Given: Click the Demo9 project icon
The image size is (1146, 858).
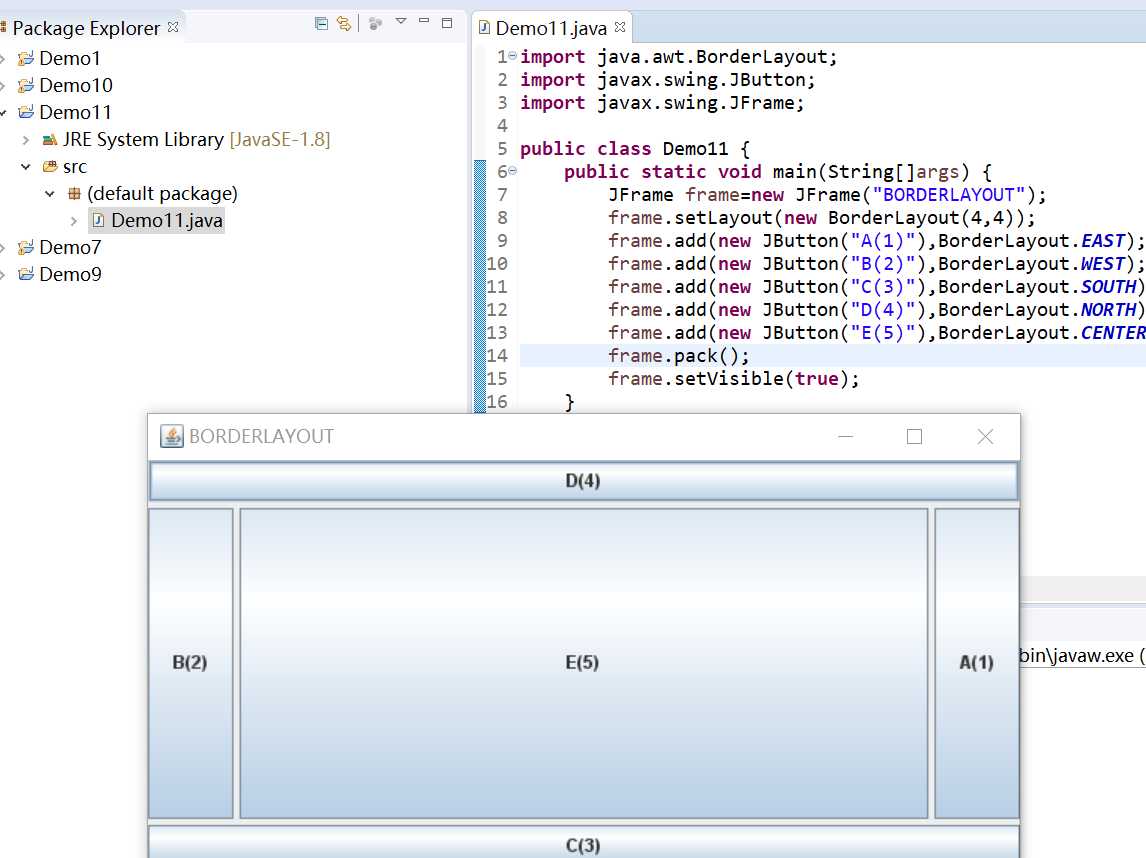Looking at the screenshot, I should (x=26, y=274).
